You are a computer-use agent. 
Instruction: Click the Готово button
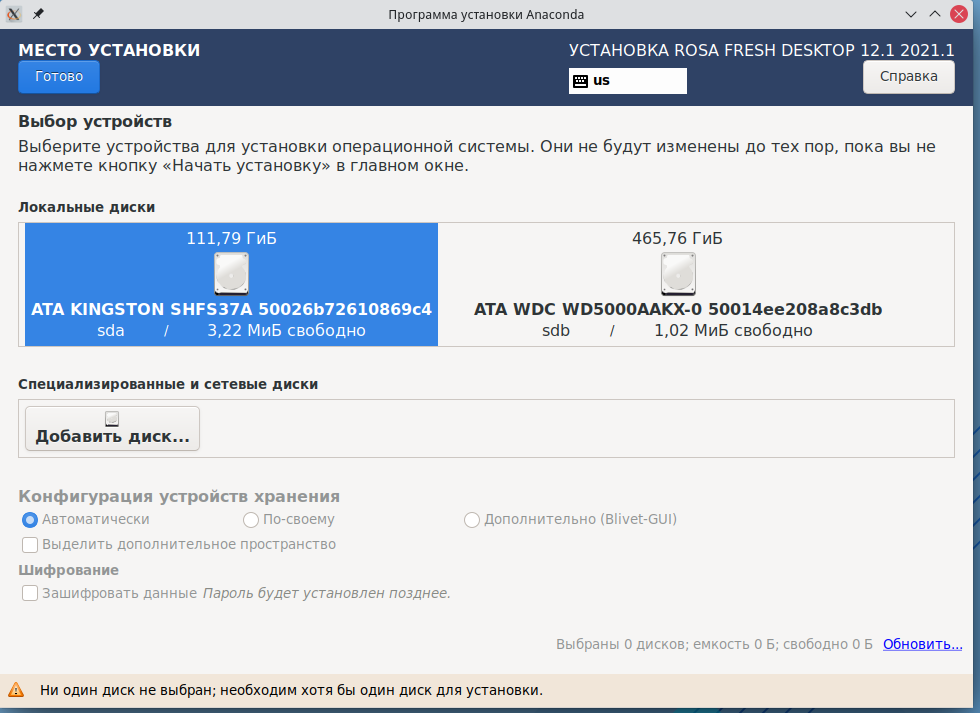(x=59, y=77)
